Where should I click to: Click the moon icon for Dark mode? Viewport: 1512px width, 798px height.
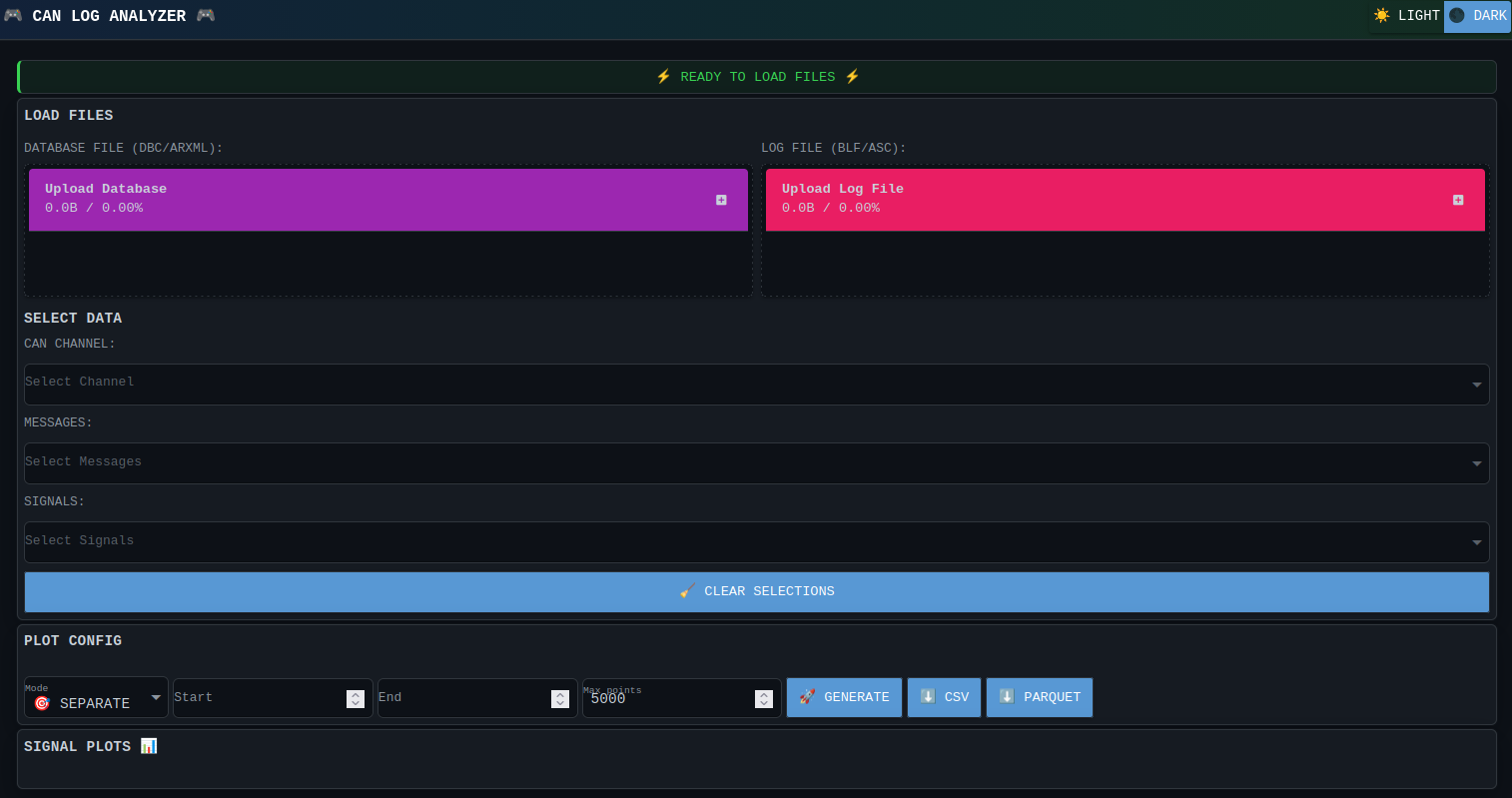tap(1457, 15)
